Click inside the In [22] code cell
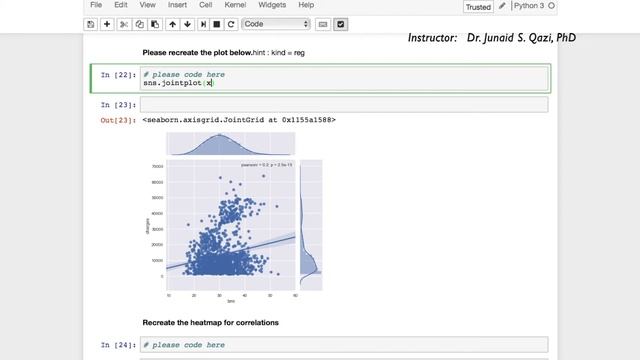The height and width of the screenshot is (360, 640). [344, 78]
